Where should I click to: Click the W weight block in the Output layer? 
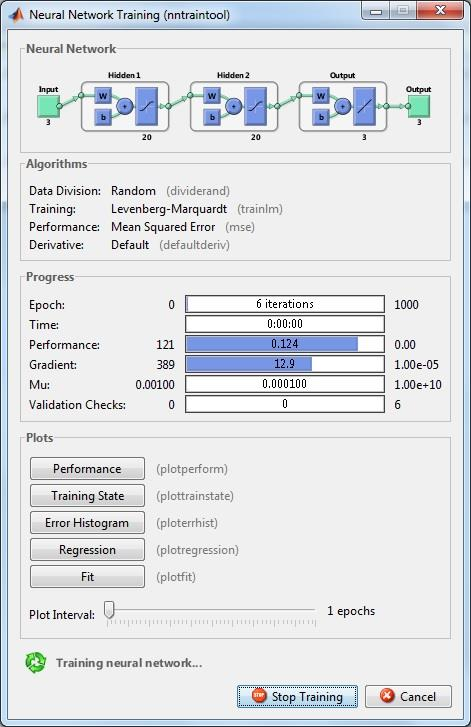321,96
